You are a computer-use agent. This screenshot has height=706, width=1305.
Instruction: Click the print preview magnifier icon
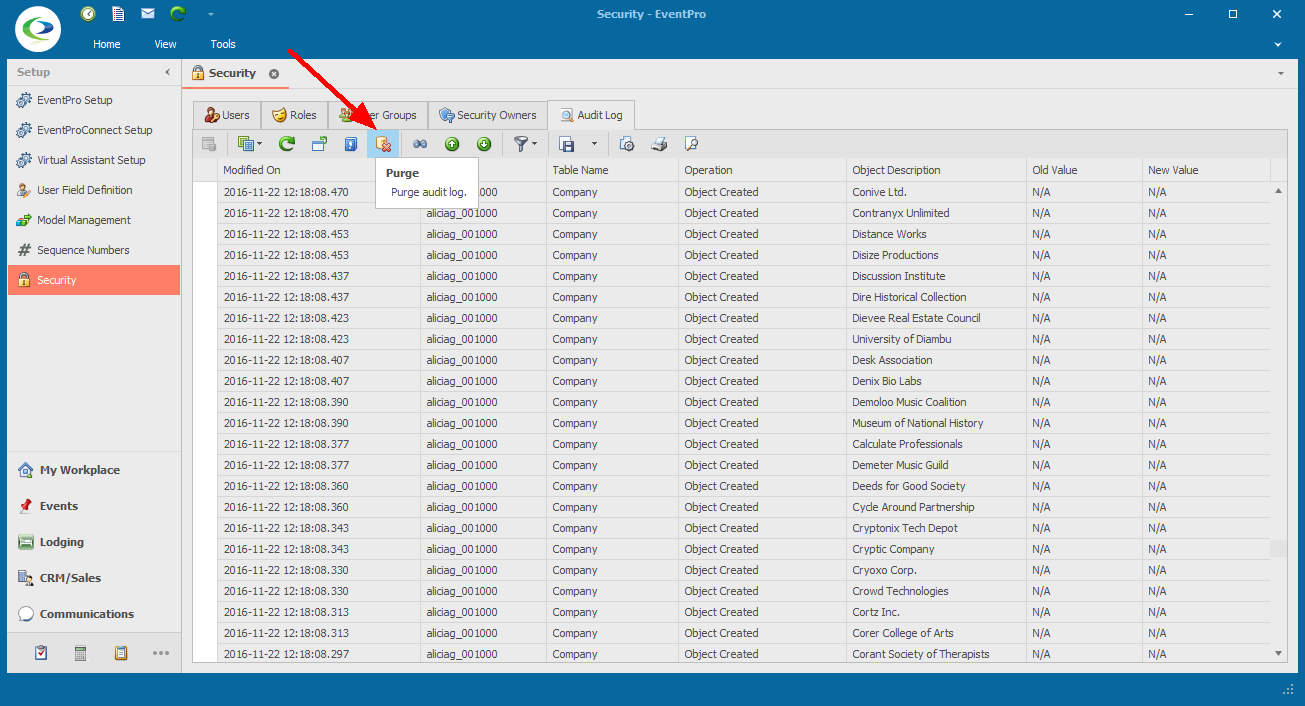(x=691, y=144)
